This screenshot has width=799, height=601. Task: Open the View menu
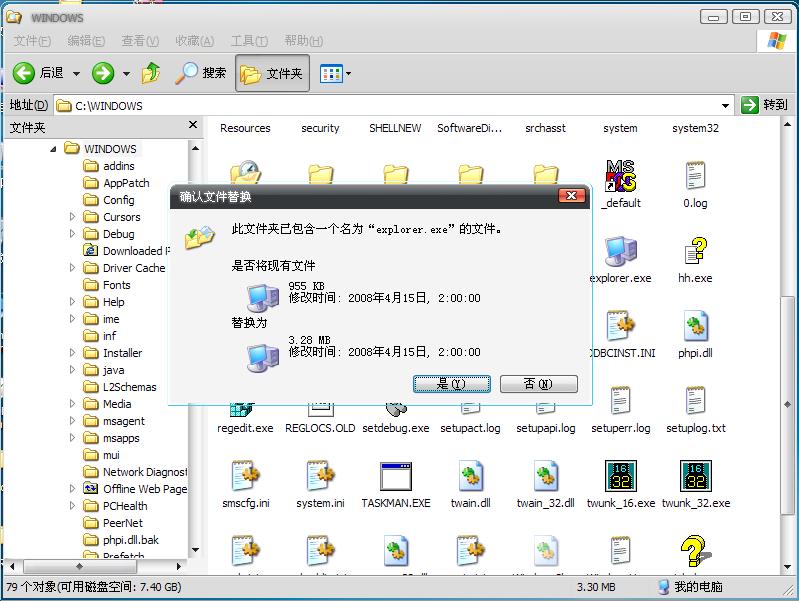pos(140,41)
